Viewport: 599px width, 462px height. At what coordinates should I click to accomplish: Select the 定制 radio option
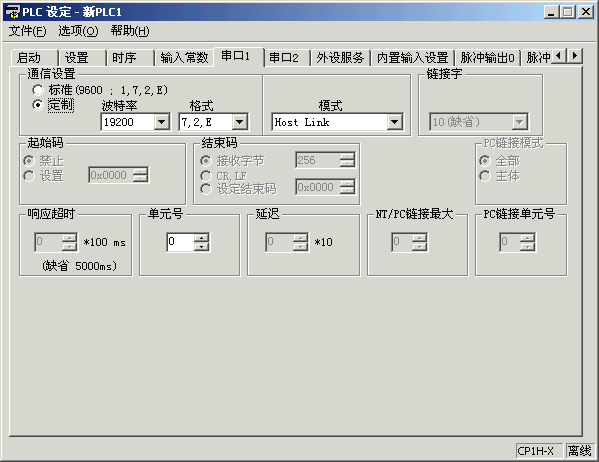click(38, 105)
